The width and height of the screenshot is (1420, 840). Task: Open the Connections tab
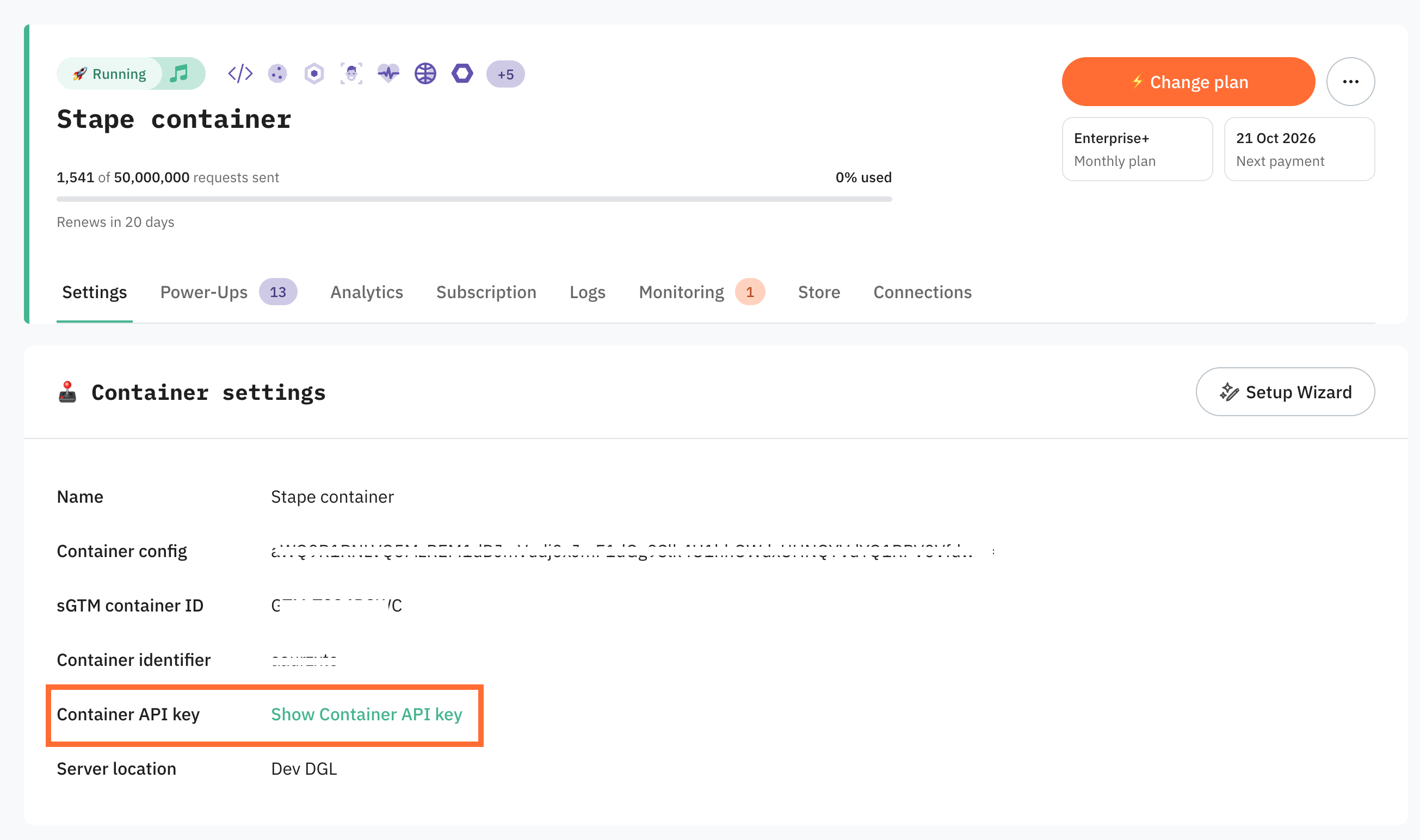pyautogui.click(x=923, y=292)
